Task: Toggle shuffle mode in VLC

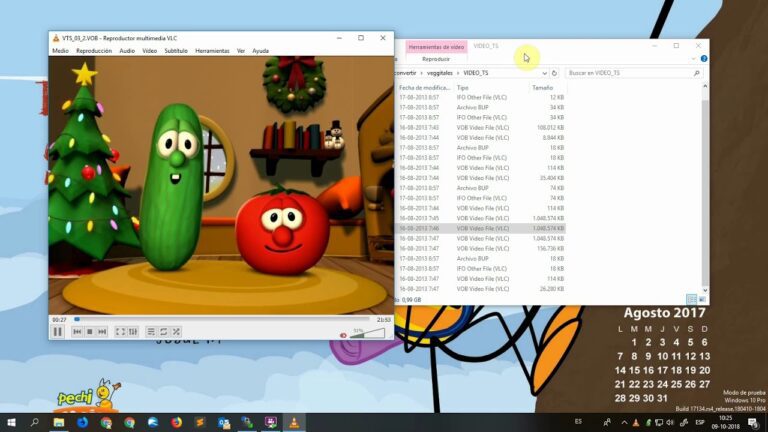Action: coord(176,332)
